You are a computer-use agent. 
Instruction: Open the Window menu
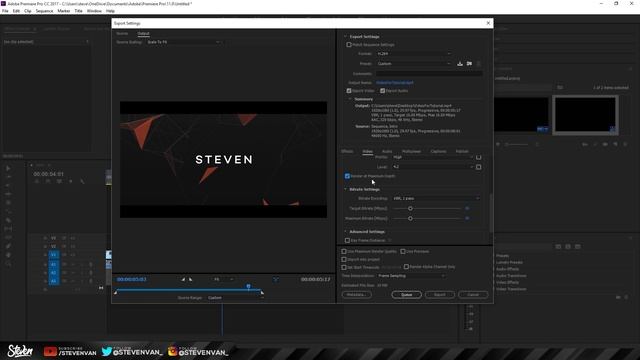point(94,11)
